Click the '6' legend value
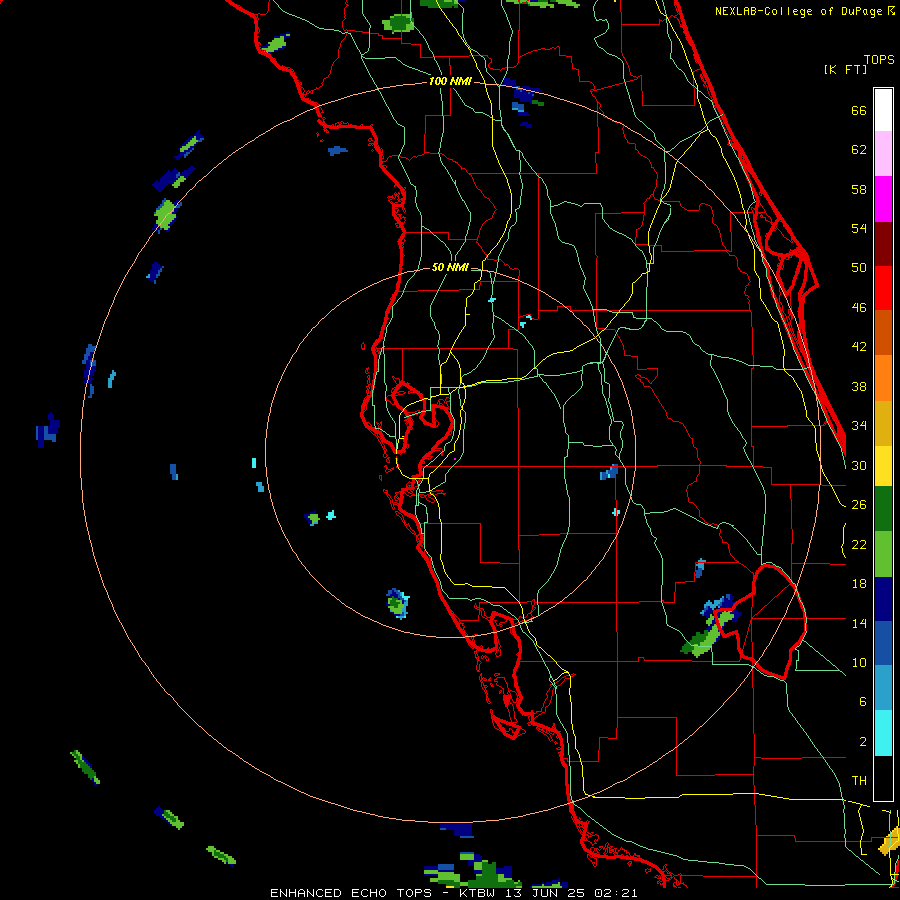900x900 pixels. click(x=862, y=702)
